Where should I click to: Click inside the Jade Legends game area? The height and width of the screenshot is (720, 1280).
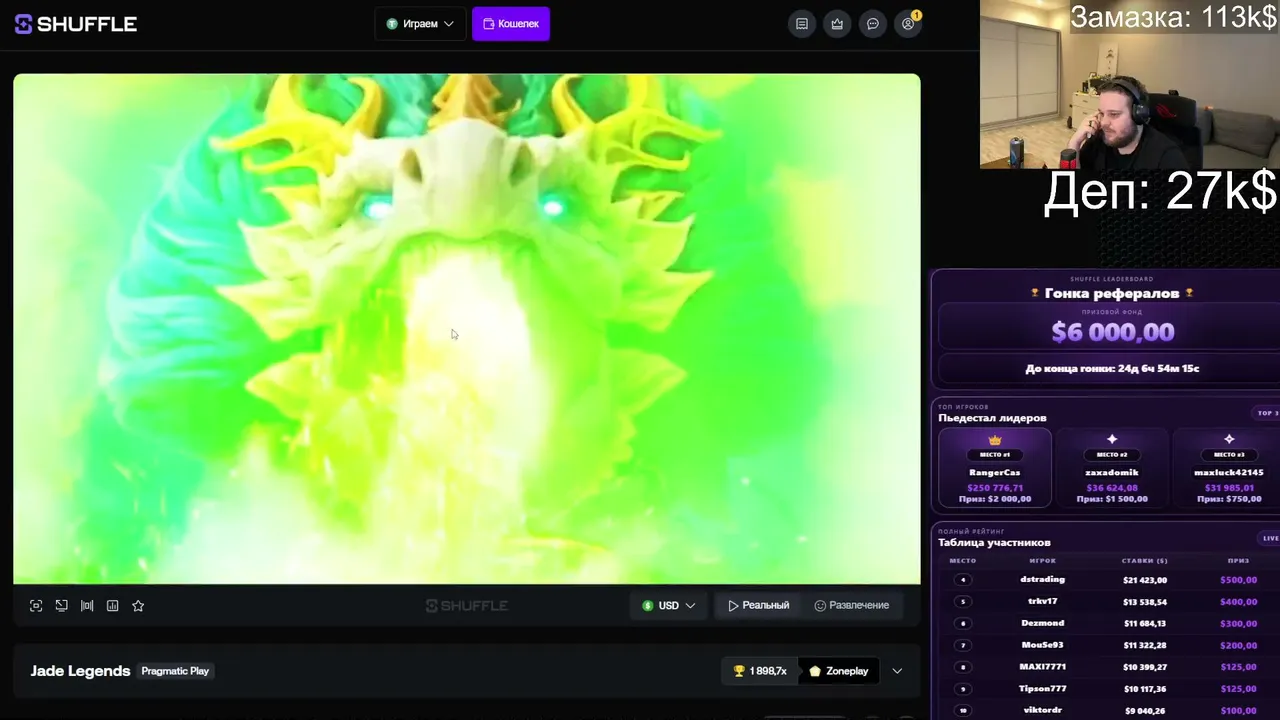(467, 329)
